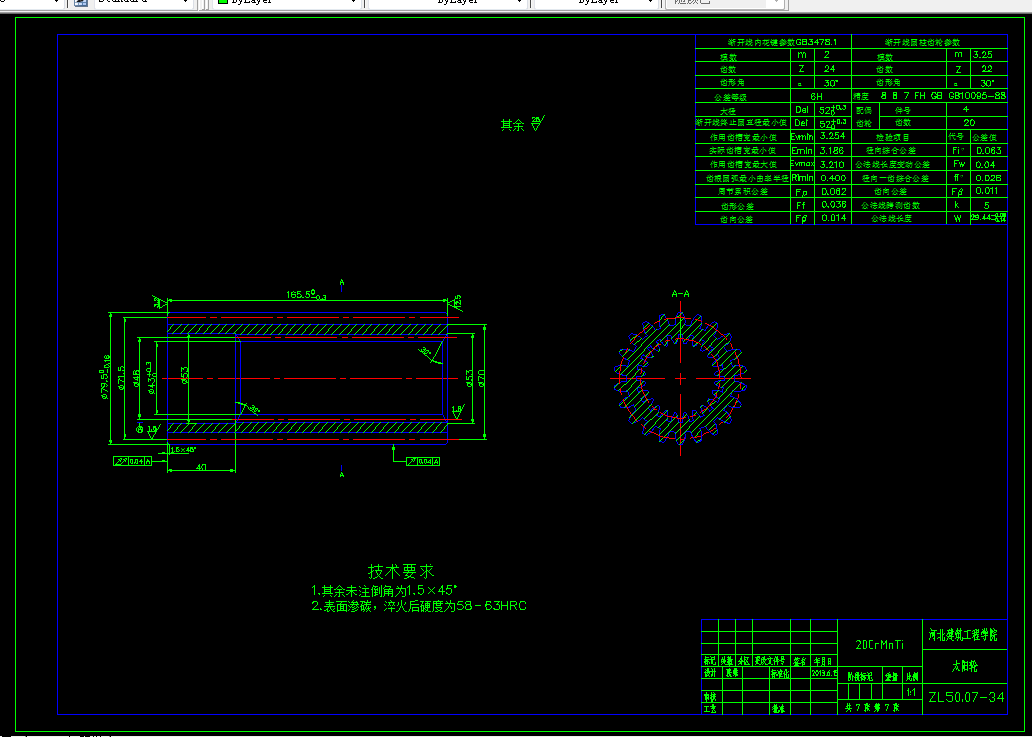
Task: Select requirement line 1 about 1.5×45° chamfers
Action: 384,590
